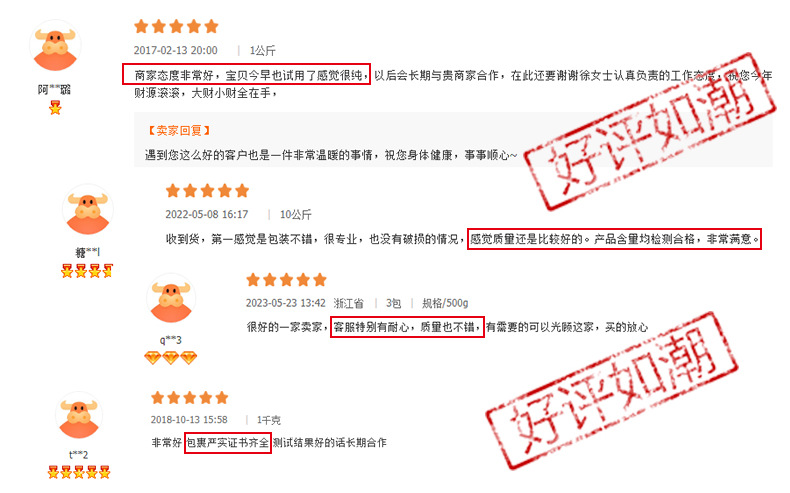The height and width of the screenshot is (493, 790).
Task: Click the avatar of reviewer 阿**璐
Action: click(x=55, y=45)
